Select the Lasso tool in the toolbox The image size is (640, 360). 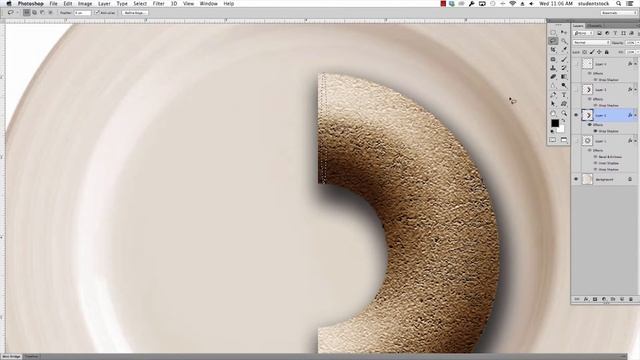pos(553,41)
